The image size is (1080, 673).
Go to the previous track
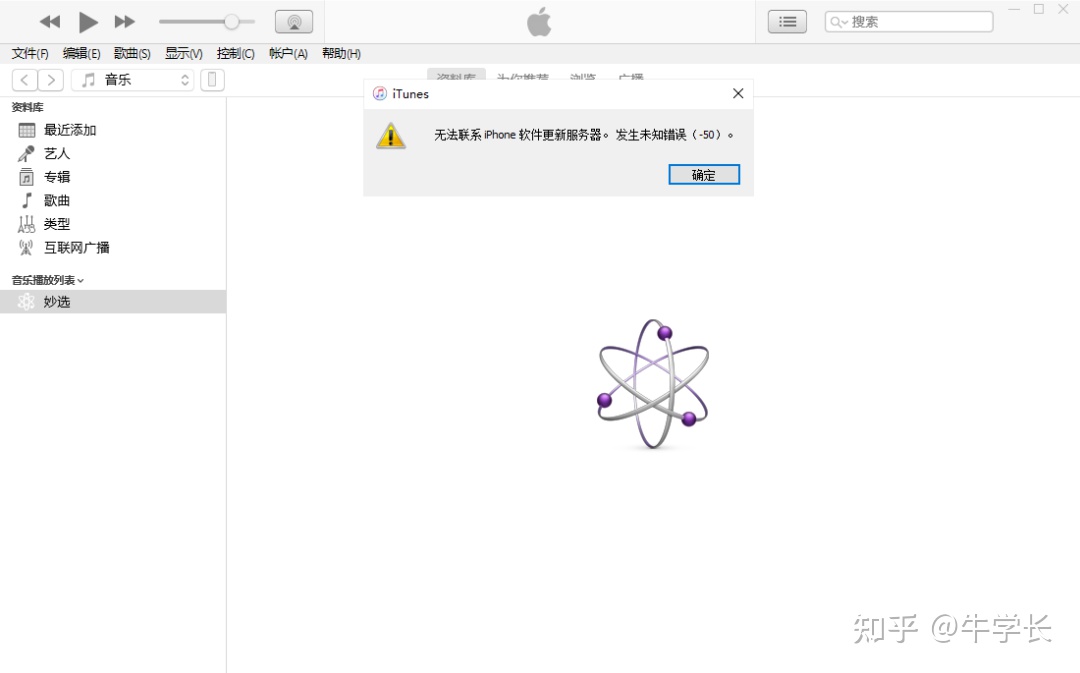pos(50,20)
